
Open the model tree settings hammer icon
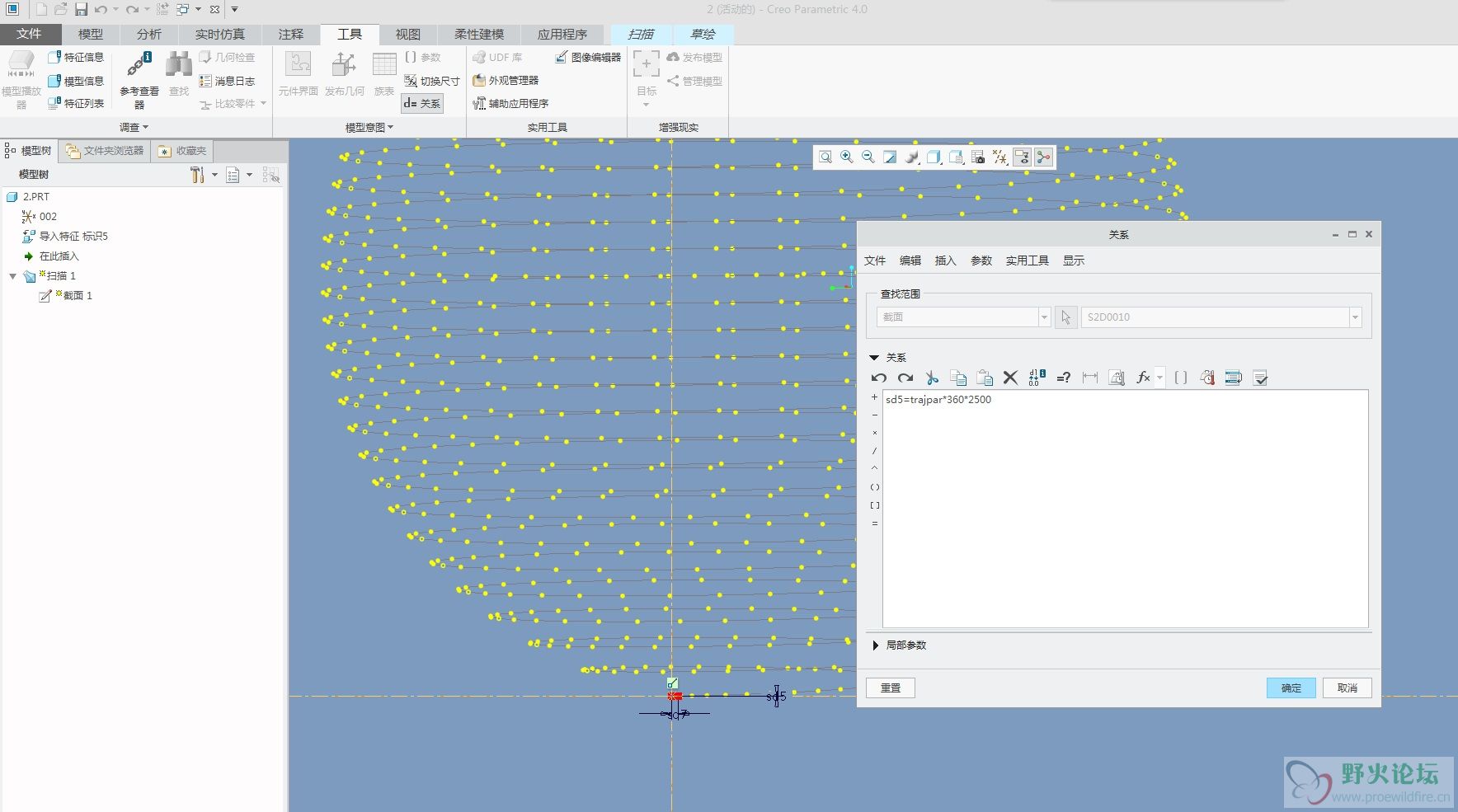coord(197,175)
